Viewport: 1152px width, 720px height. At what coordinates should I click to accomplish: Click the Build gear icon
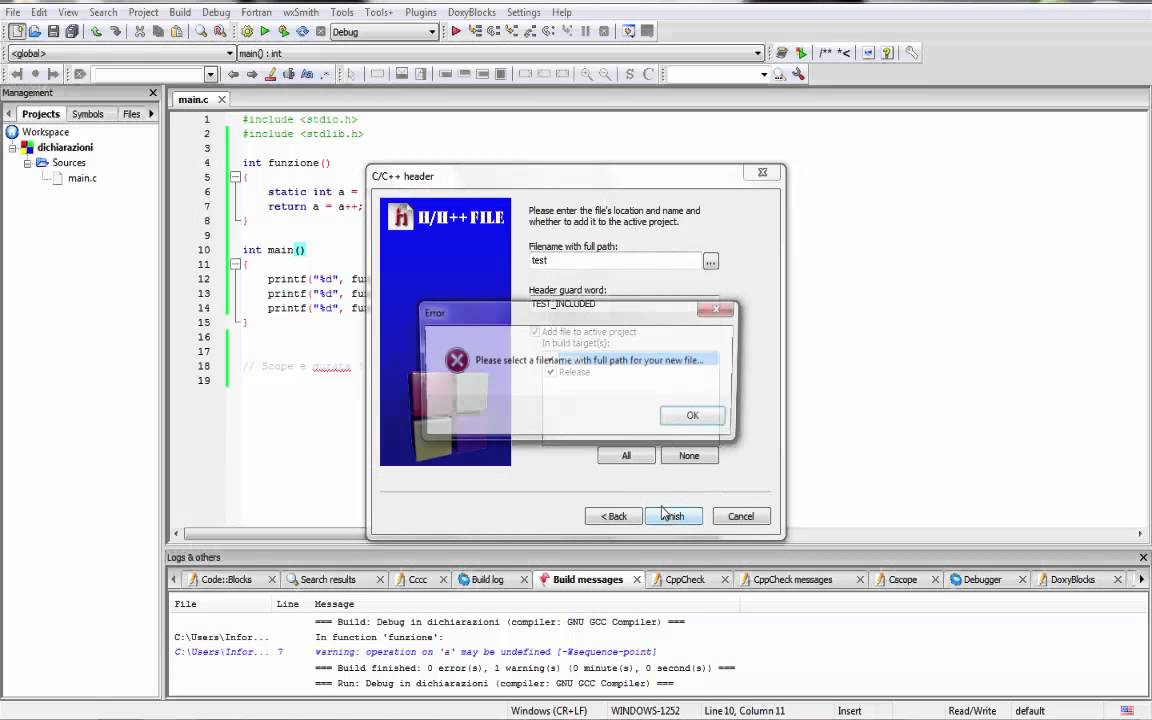click(247, 32)
